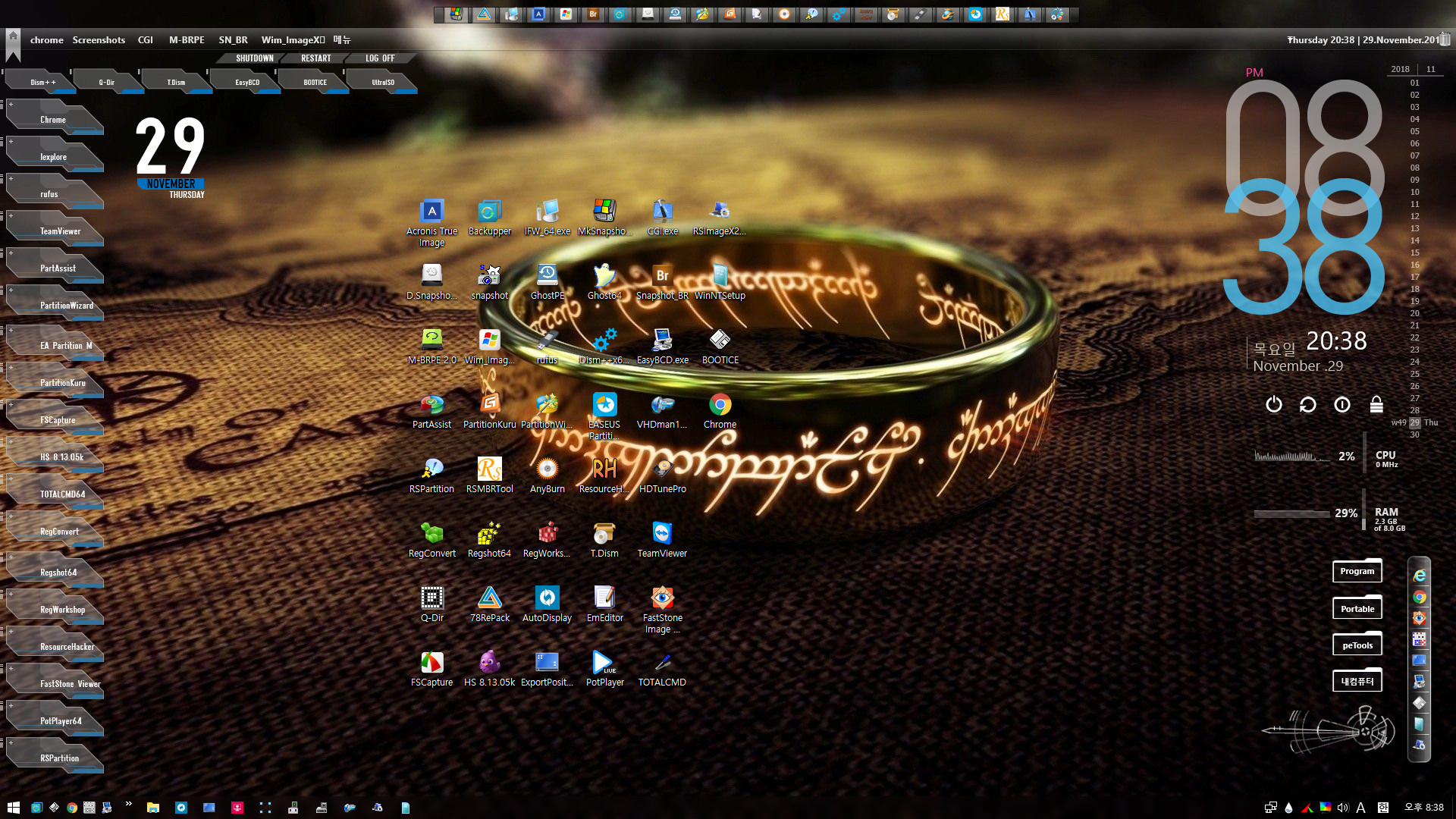Image resolution: width=1456 pixels, height=819 pixels.
Task: Launch PotPlayer64 from the left sidebar
Action: point(54,720)
